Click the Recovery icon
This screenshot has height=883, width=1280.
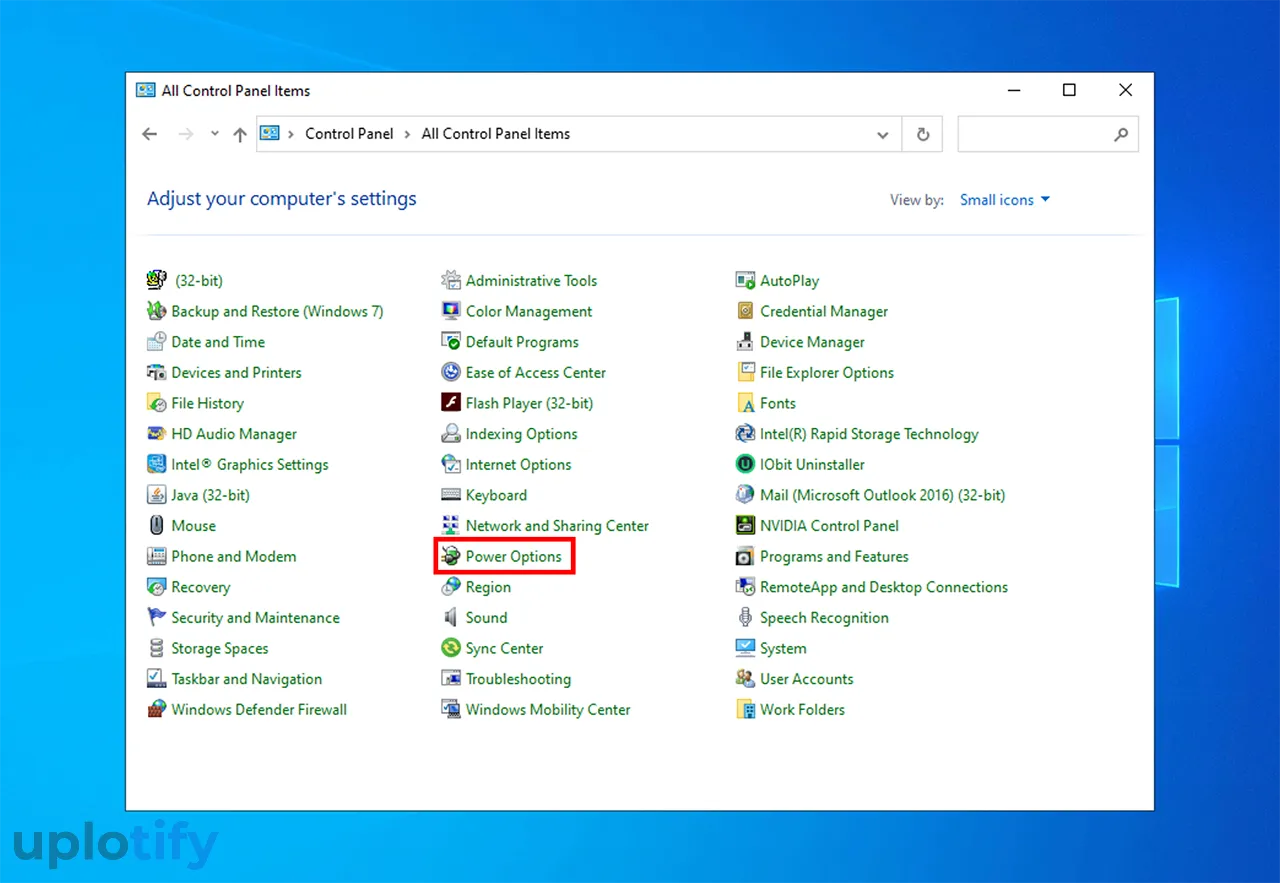click(156, 587)
